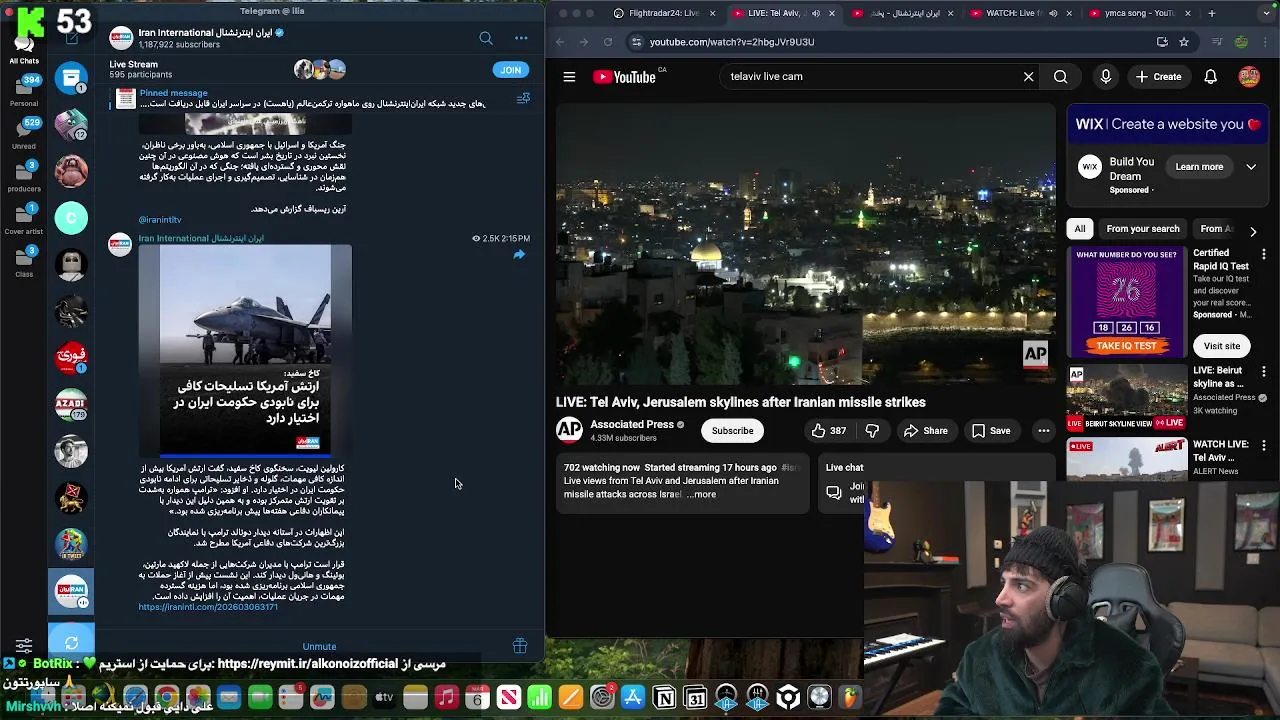Share the Tel Aviv live video

coord(926,431)
